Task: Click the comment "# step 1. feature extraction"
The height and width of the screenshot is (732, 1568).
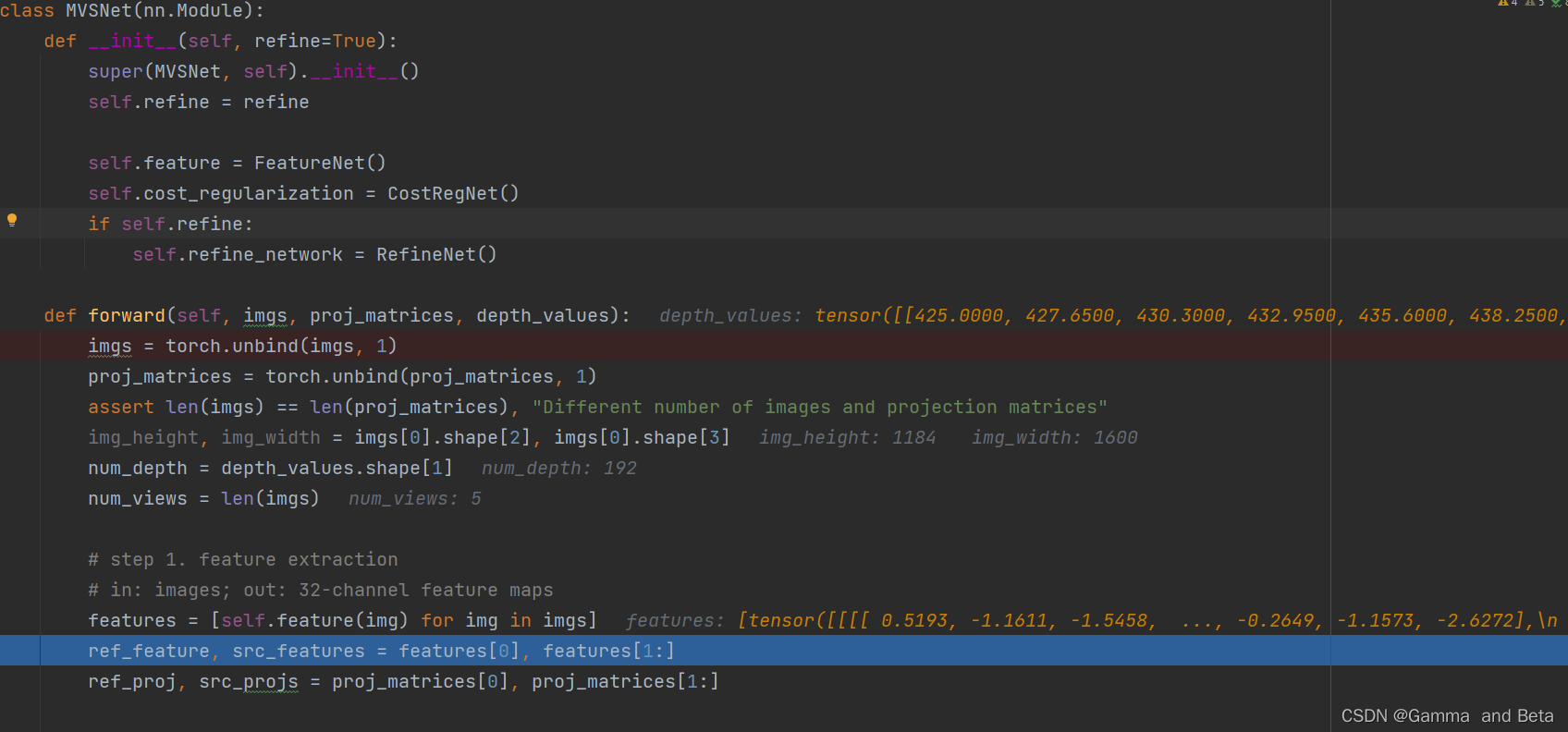Action: click(243, 559)
